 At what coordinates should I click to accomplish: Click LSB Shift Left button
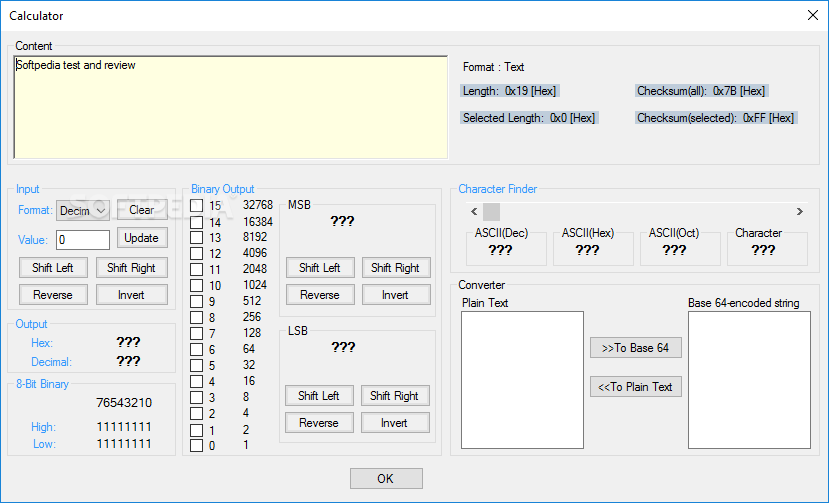point(319,396)
